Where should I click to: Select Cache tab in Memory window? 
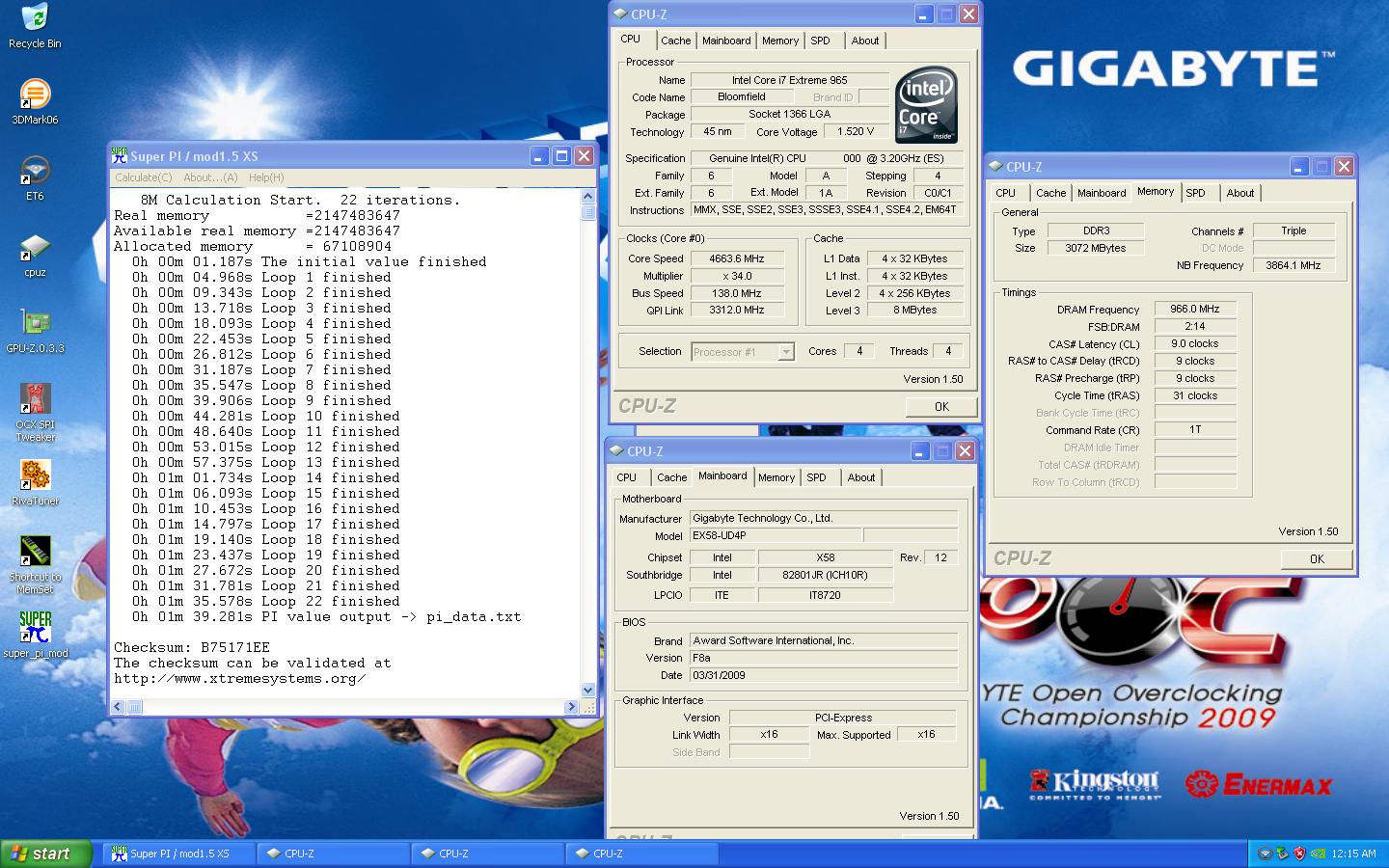click(1050, 193)
